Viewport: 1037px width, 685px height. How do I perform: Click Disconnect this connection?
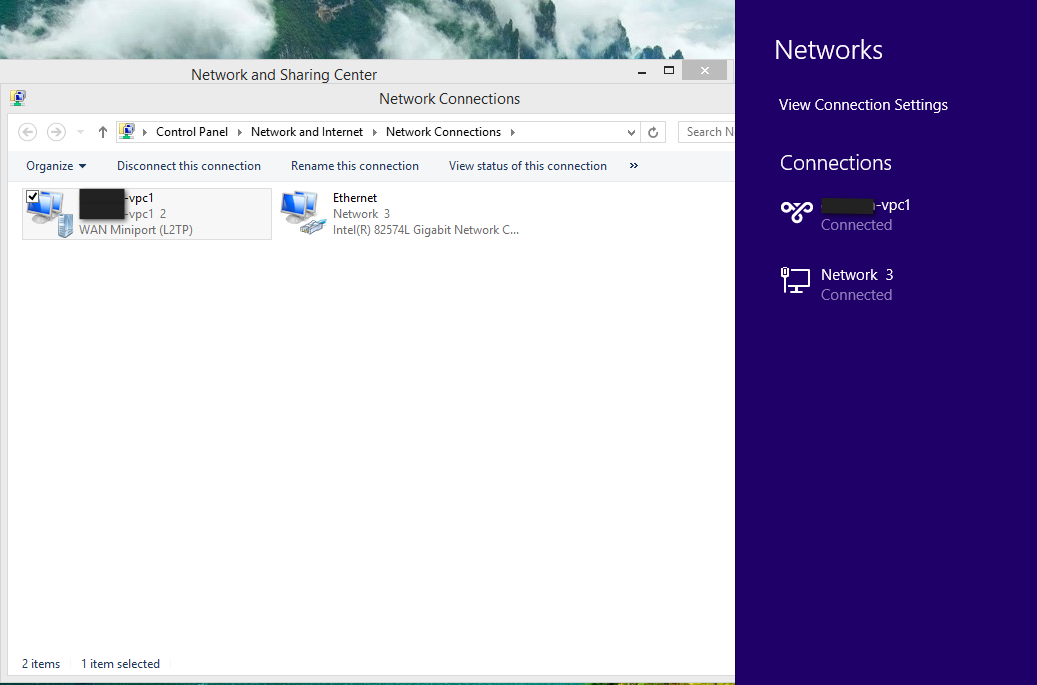coord(188,166)
